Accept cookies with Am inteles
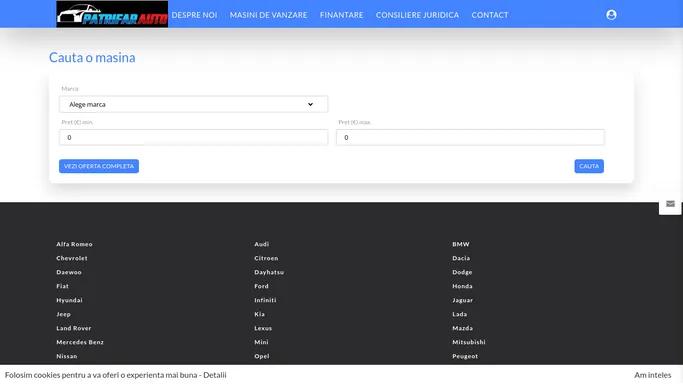Screen dimensions: 683x384 tap(653, 375)
